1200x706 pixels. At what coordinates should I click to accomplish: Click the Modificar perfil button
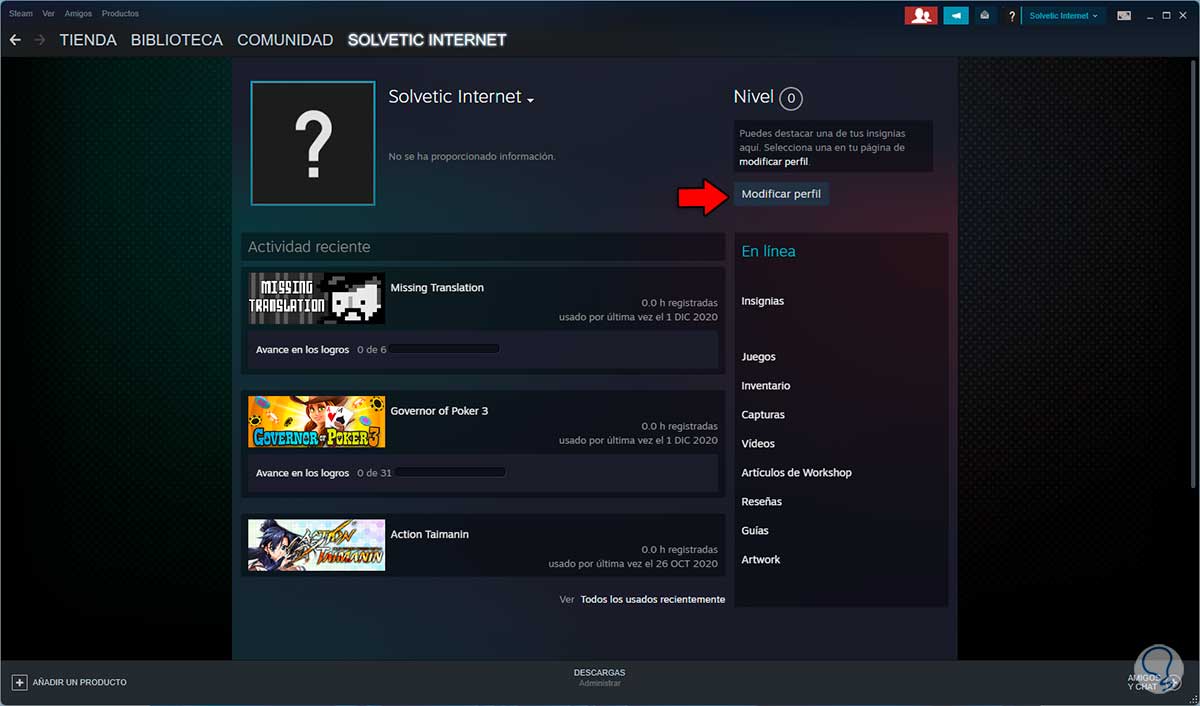(x=781, y=194)
